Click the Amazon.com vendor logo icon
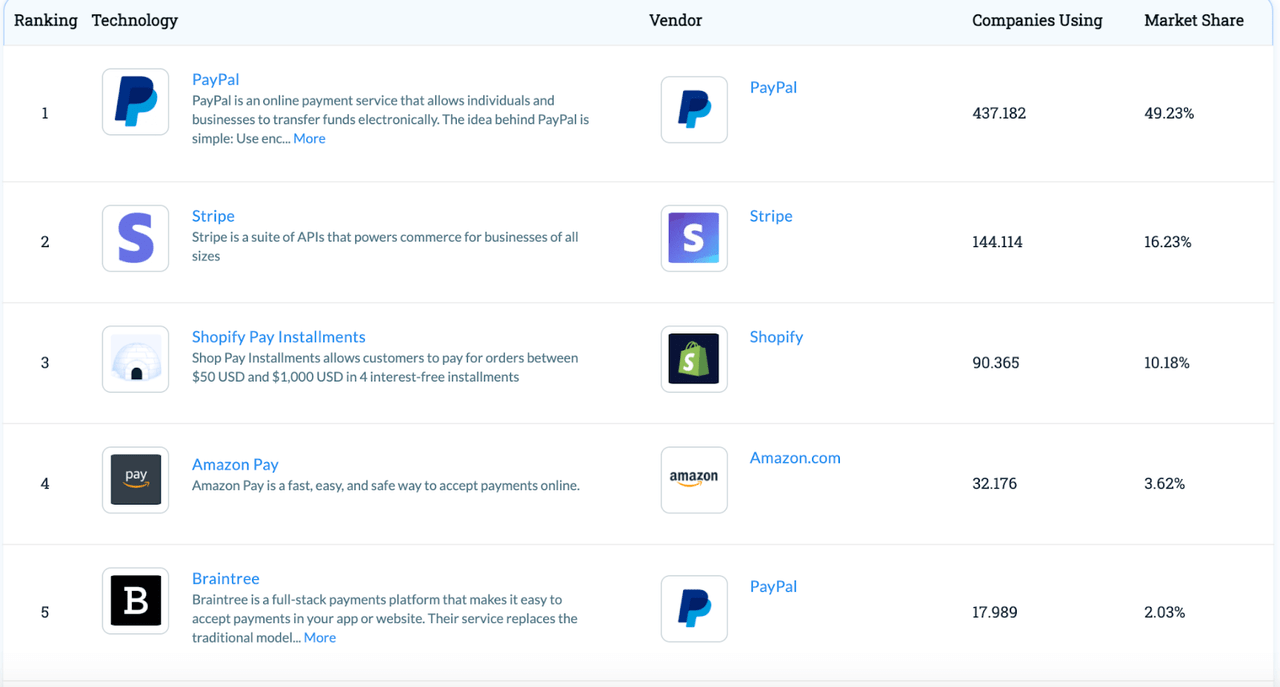This screenshot has height=687, width=1280. coord(694,480)
